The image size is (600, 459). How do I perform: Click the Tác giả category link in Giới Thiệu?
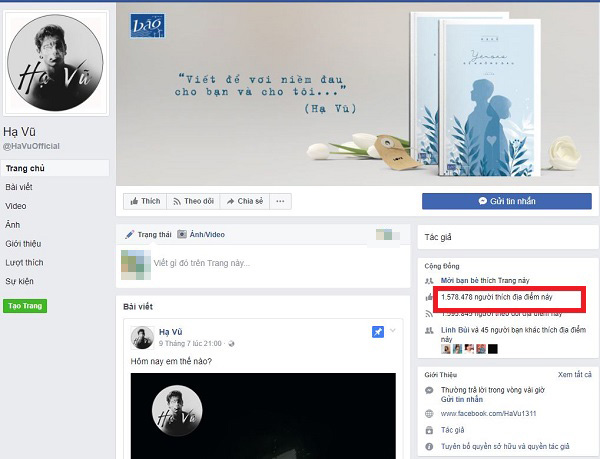pyautogui.click(x=452, y=430)
